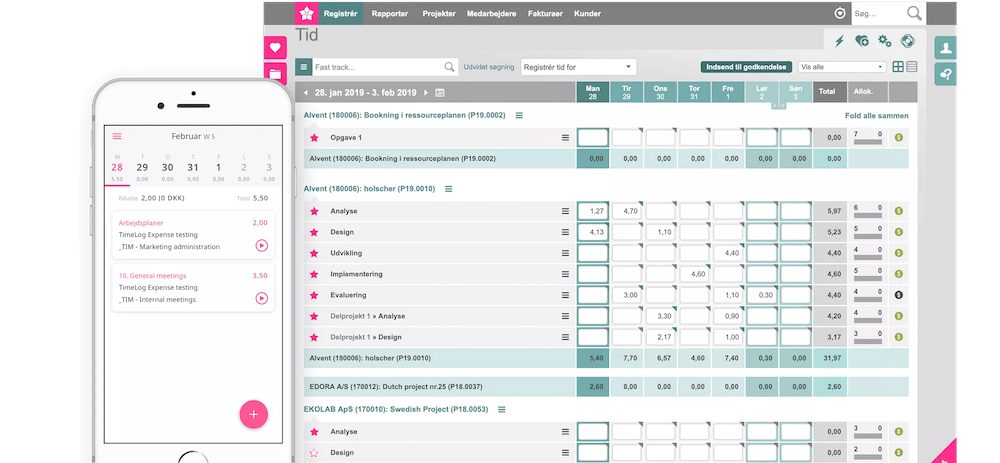Click the user profile icon in sidebar

tap(945, 48)
